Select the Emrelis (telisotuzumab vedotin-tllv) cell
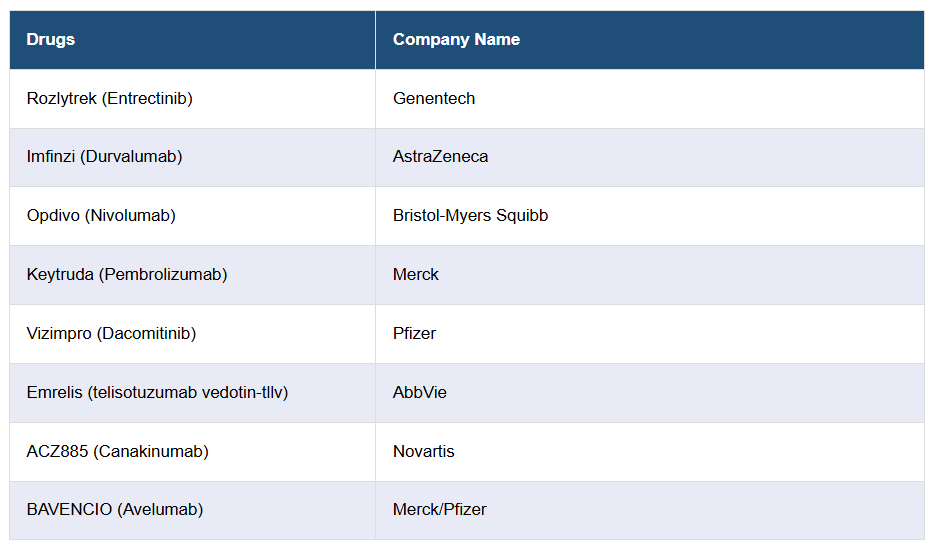 (x=157, y=392)
